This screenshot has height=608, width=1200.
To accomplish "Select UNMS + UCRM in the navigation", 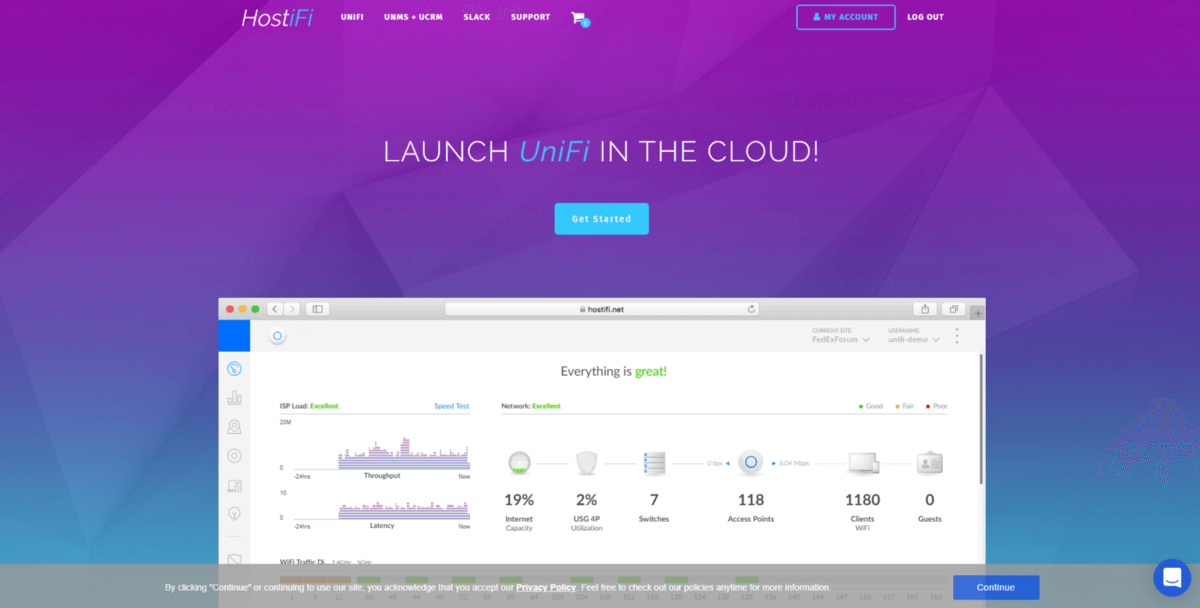I will point(413,17).
